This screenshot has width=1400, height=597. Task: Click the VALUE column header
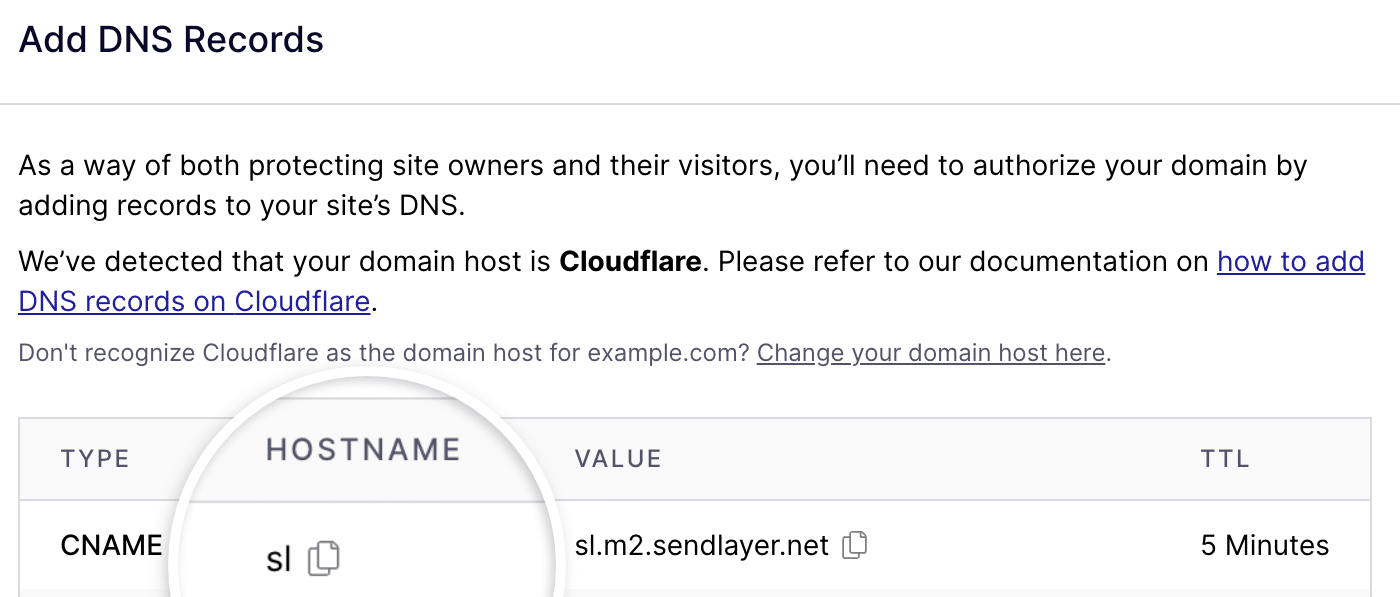[x=618, y=459]
